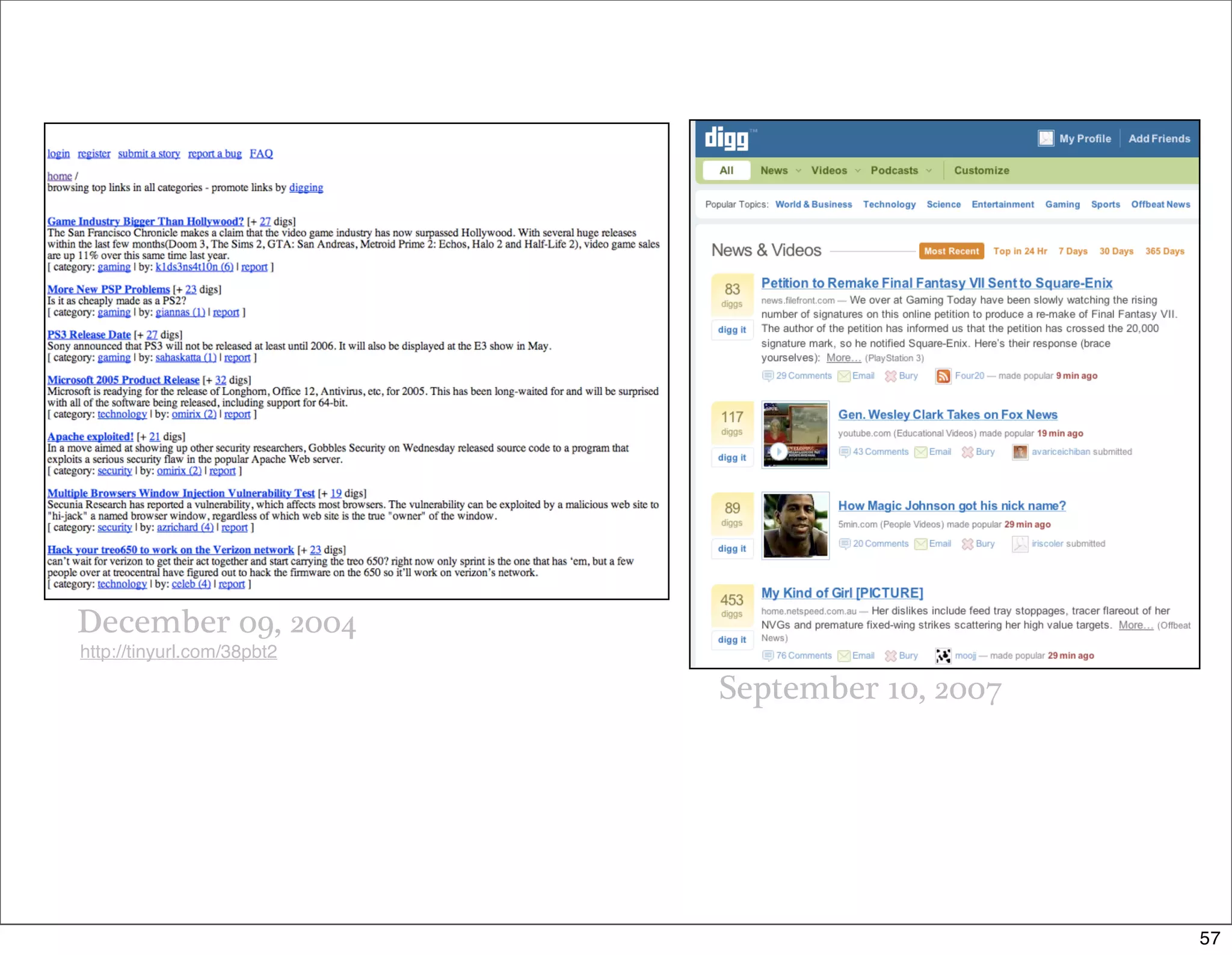
Task: Open Microsoft 2005 Product Release story
Action: pyautogui.click(x=123, y=380)
